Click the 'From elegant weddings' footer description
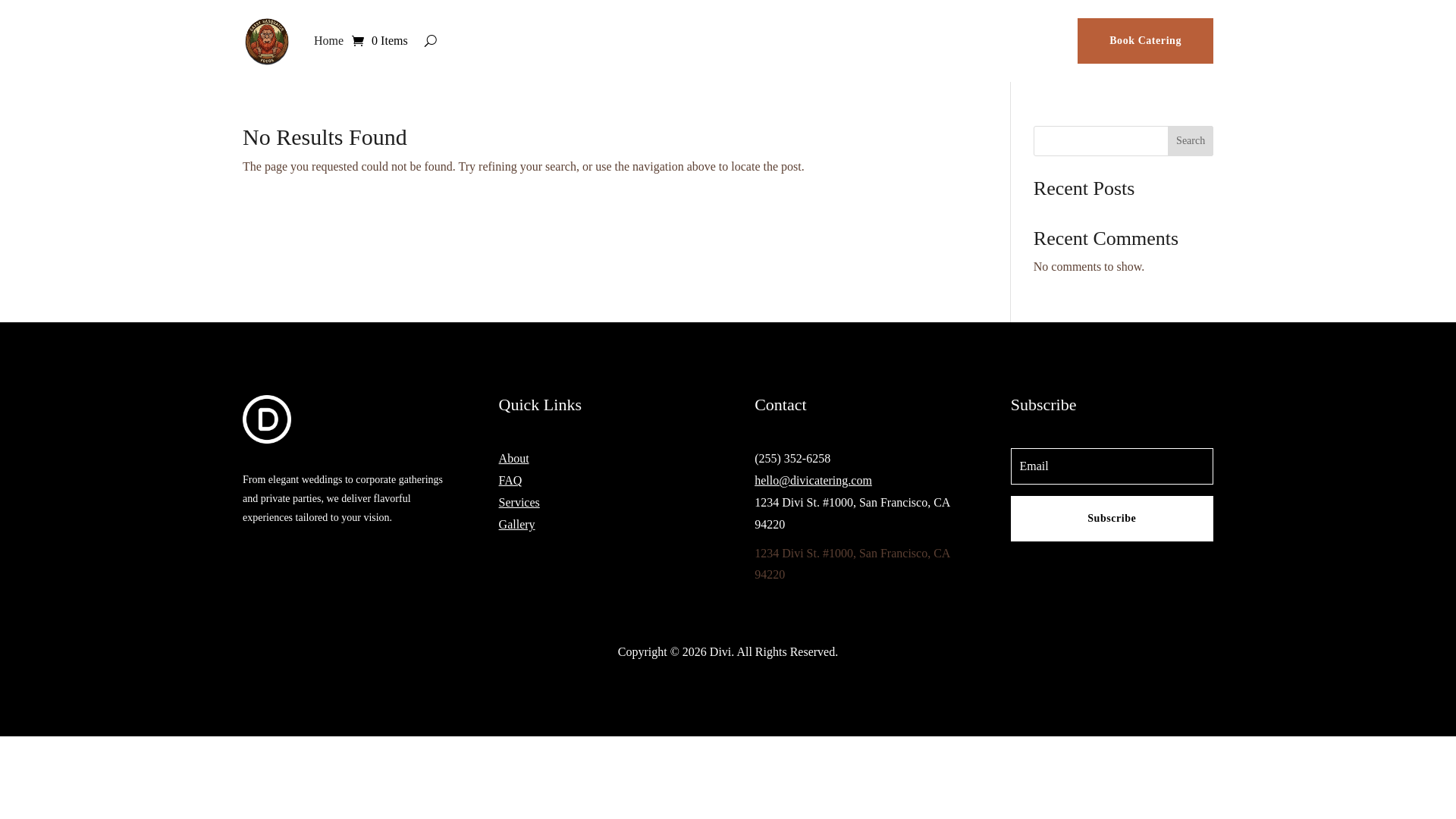 point(343,499)
